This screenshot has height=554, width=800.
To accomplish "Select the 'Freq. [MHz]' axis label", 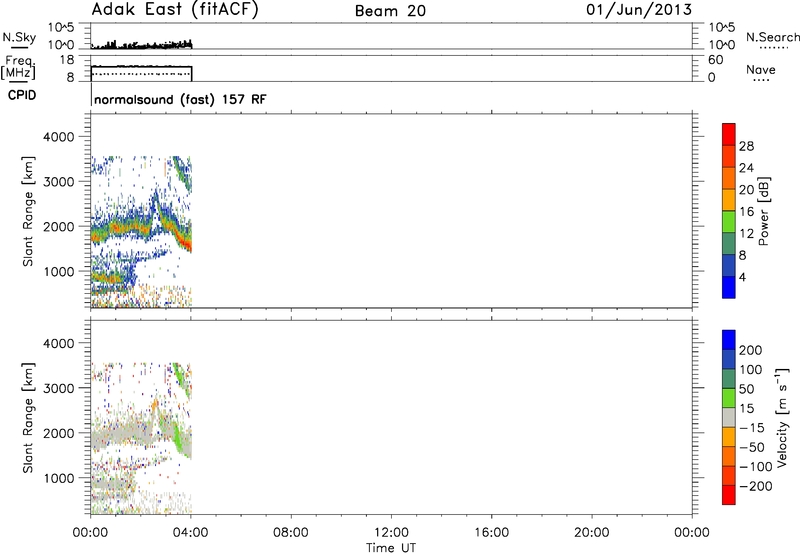I will 18,68.
